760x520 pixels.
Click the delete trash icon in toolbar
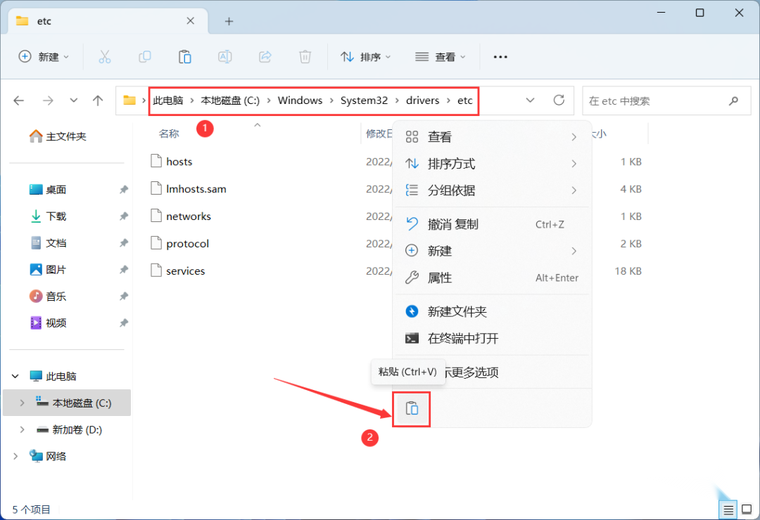tap(305, 57)
